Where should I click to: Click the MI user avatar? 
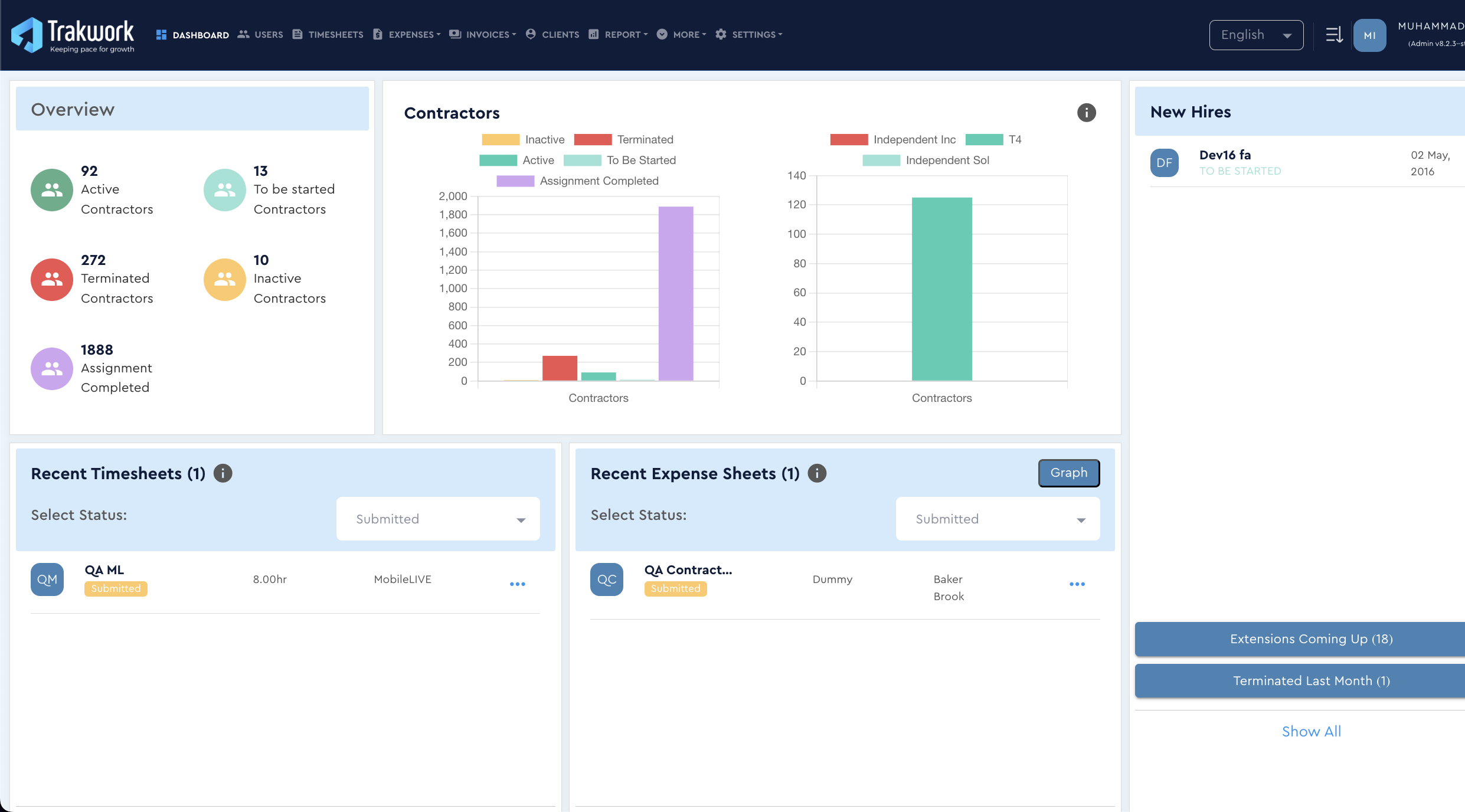(1369, 35)
